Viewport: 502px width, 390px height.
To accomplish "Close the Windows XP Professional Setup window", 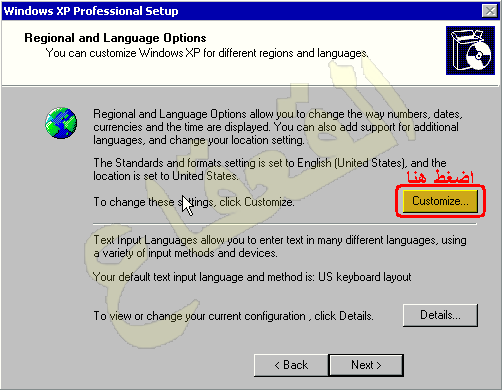I will [x=490, y=11].
